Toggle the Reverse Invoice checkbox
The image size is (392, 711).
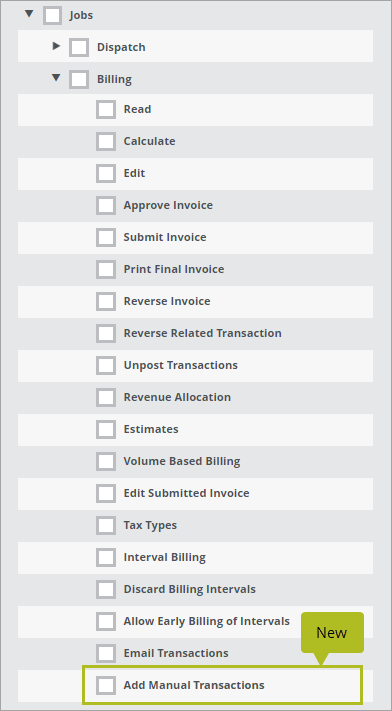[x=106, y=301]
